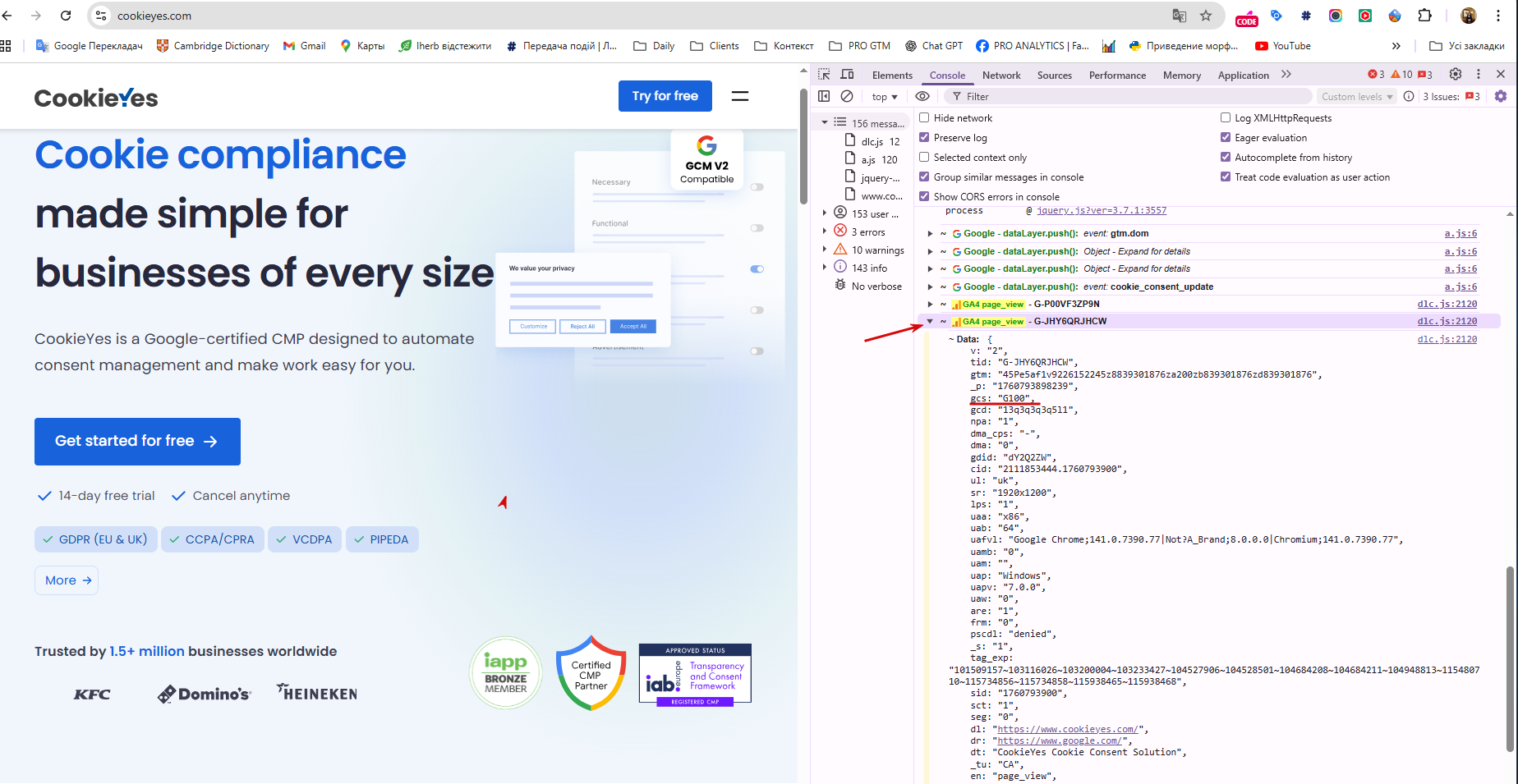Open the Усі закладки bookmarks folder

(1467, 46)
